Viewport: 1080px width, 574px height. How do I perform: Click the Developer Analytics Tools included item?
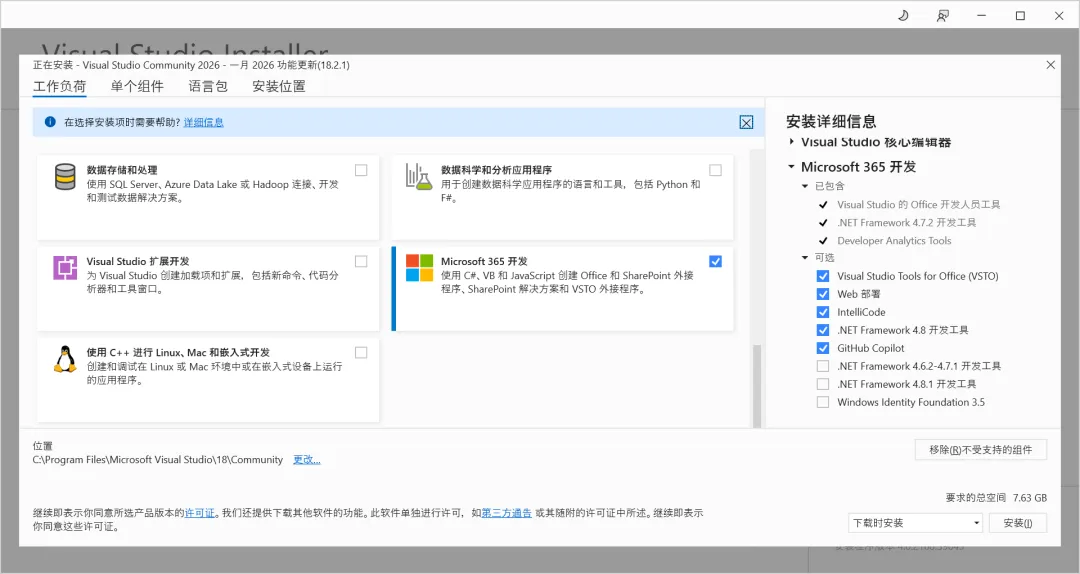pos(894,240)
